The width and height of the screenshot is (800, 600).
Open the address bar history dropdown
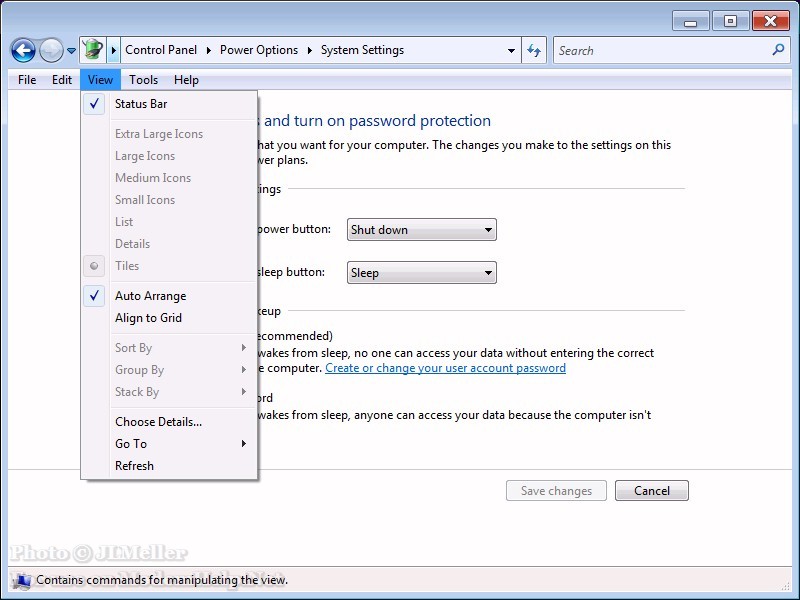click(511, 51)
